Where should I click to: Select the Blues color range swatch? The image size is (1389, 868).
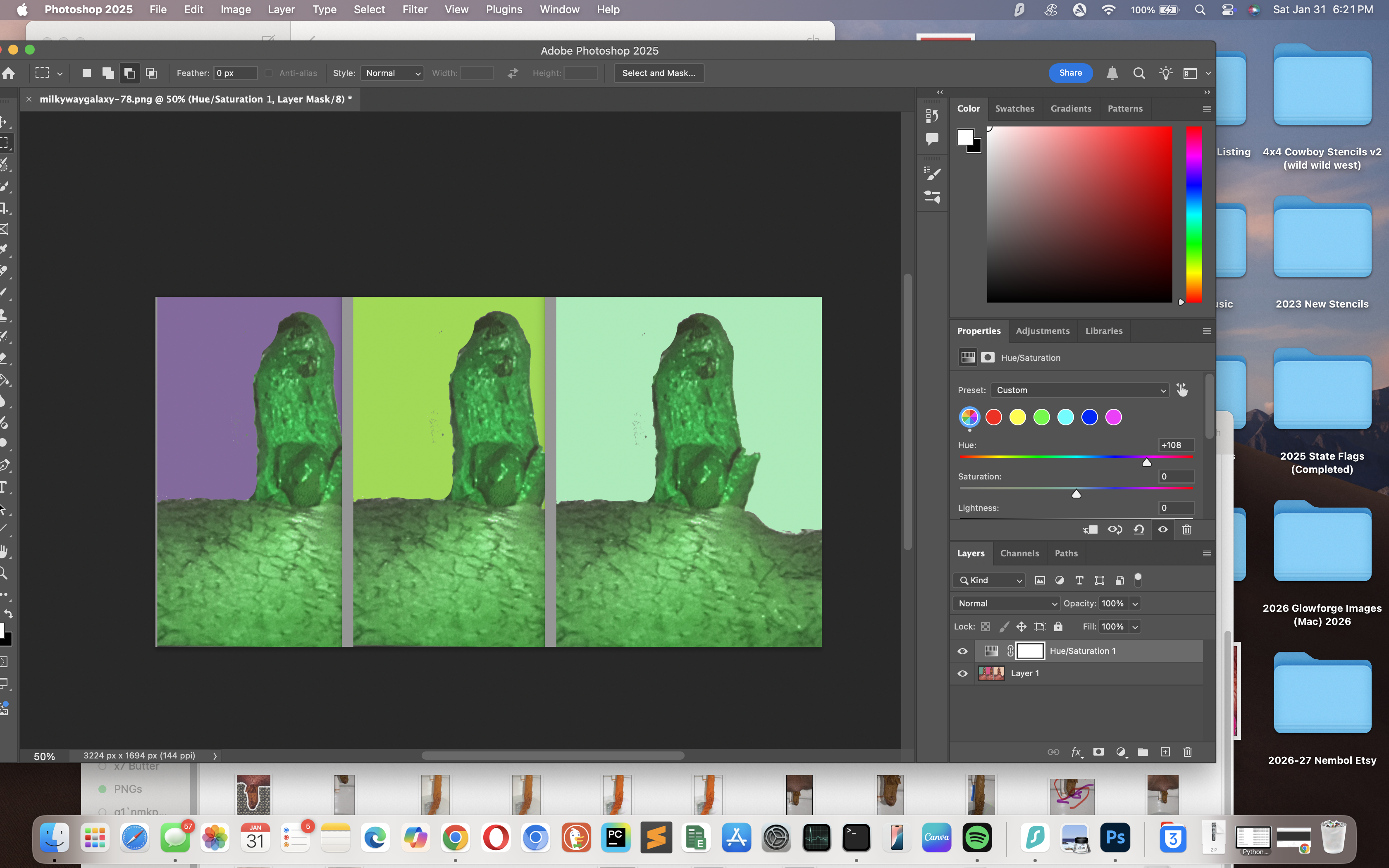1089,417
